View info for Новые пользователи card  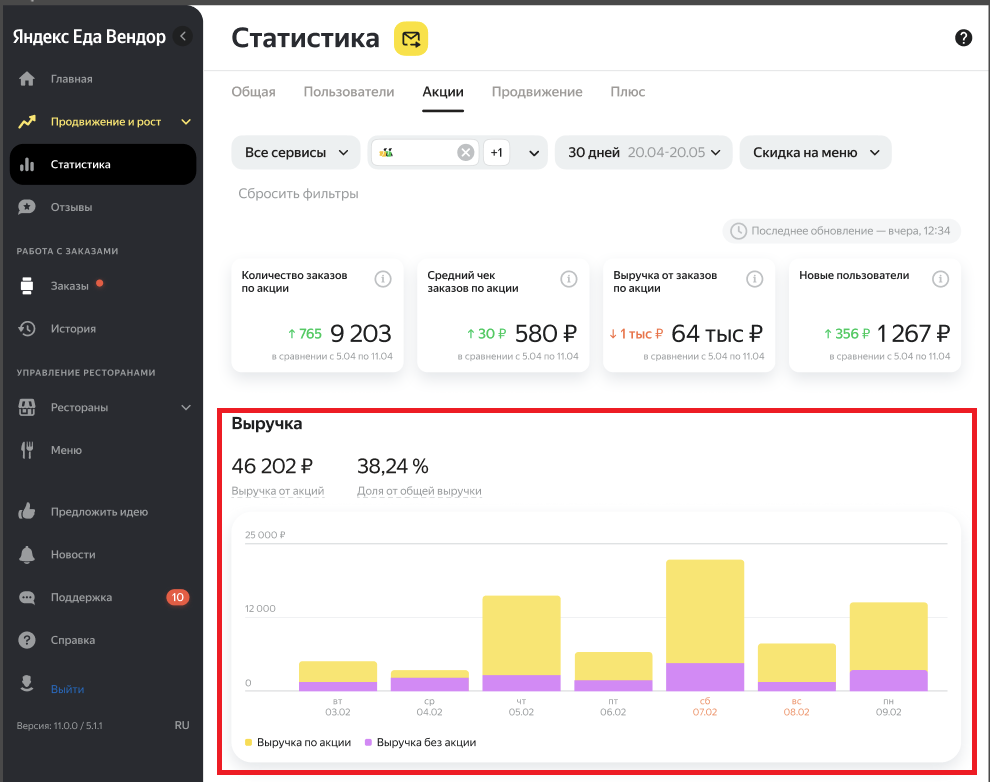coord(940,279)
